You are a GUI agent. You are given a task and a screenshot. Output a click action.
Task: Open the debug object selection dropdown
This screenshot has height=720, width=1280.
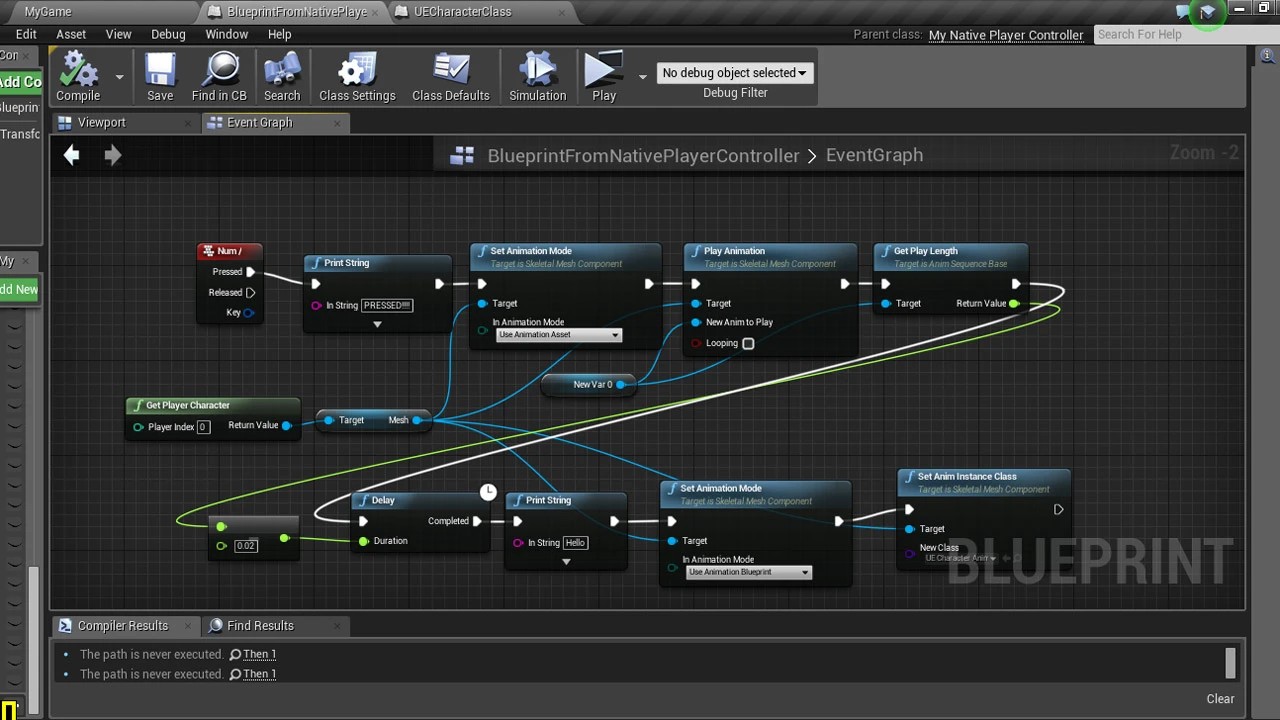click(735, 73)
